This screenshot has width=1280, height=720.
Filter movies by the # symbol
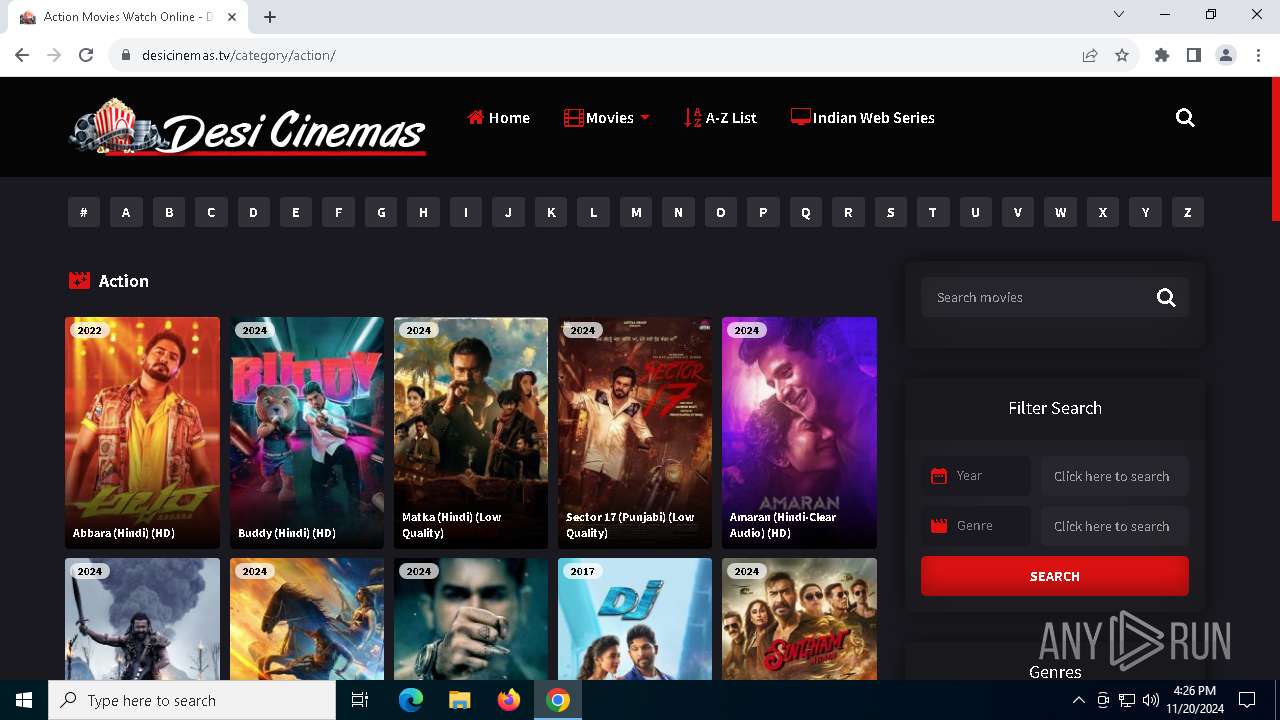84,212
